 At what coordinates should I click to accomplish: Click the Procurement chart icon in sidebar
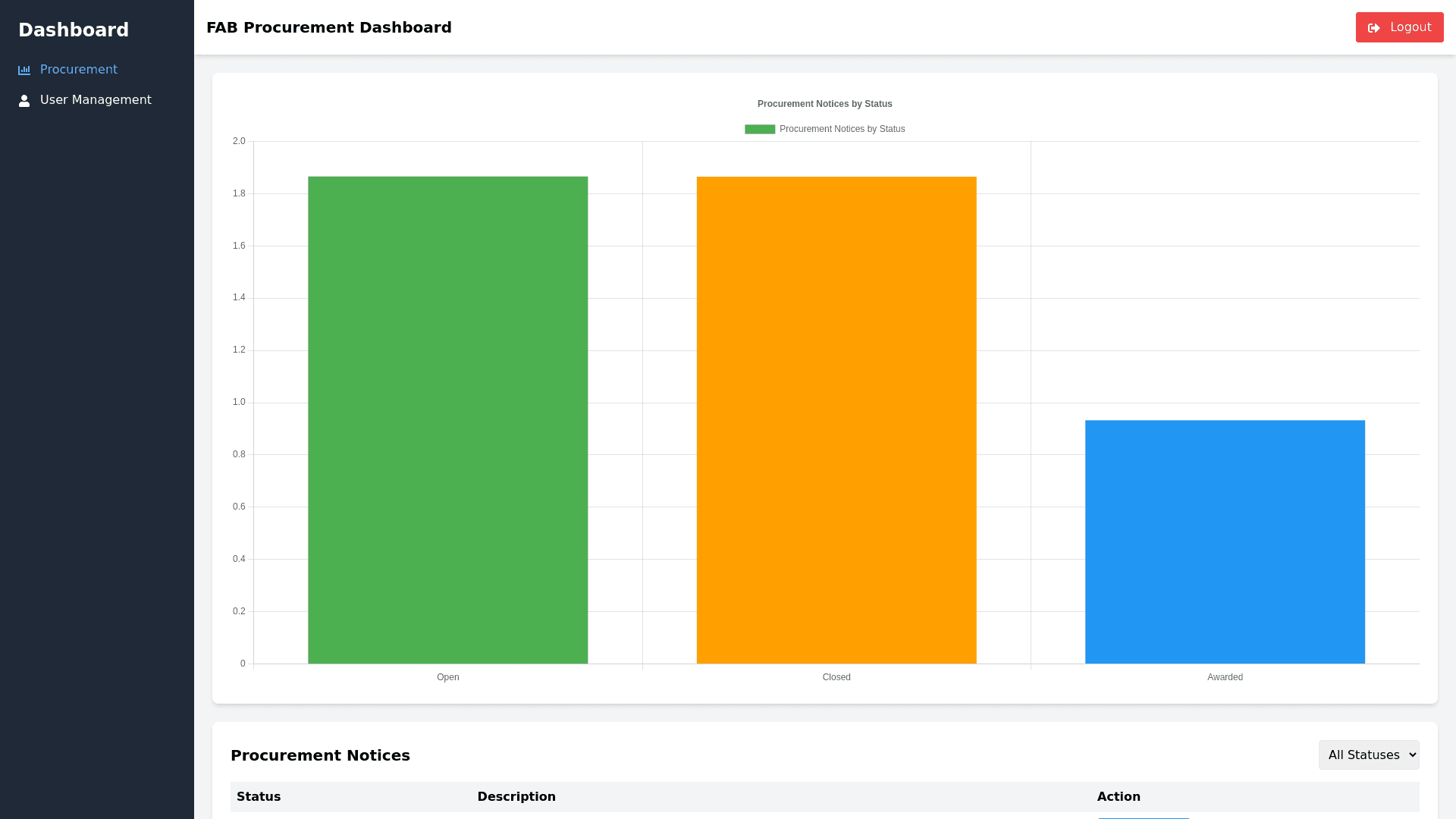pos(24,70)
